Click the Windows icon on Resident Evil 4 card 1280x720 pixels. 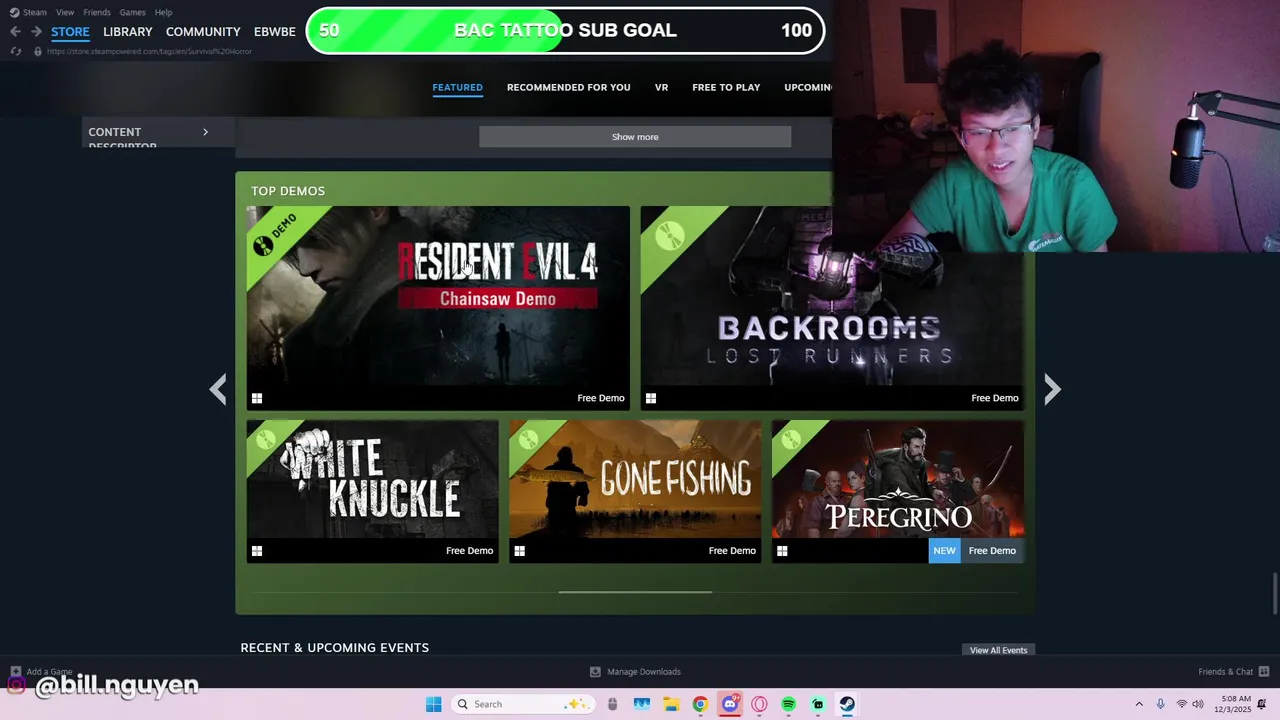(x=257, y=398)
